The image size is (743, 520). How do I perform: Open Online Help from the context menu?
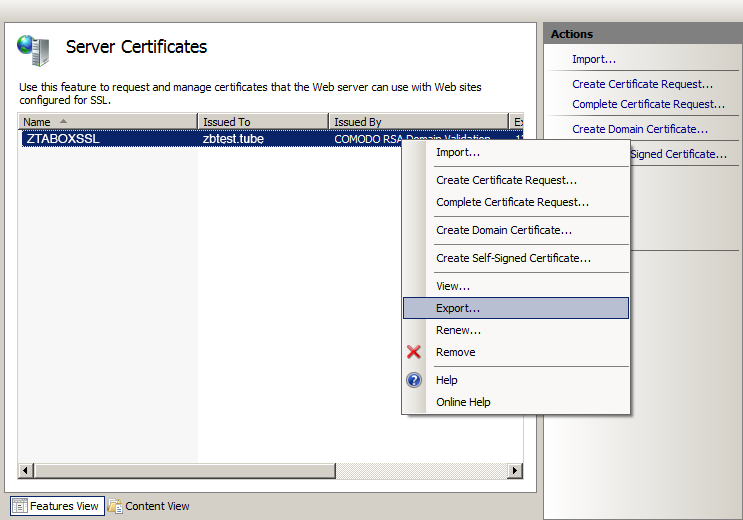point(463,402)
